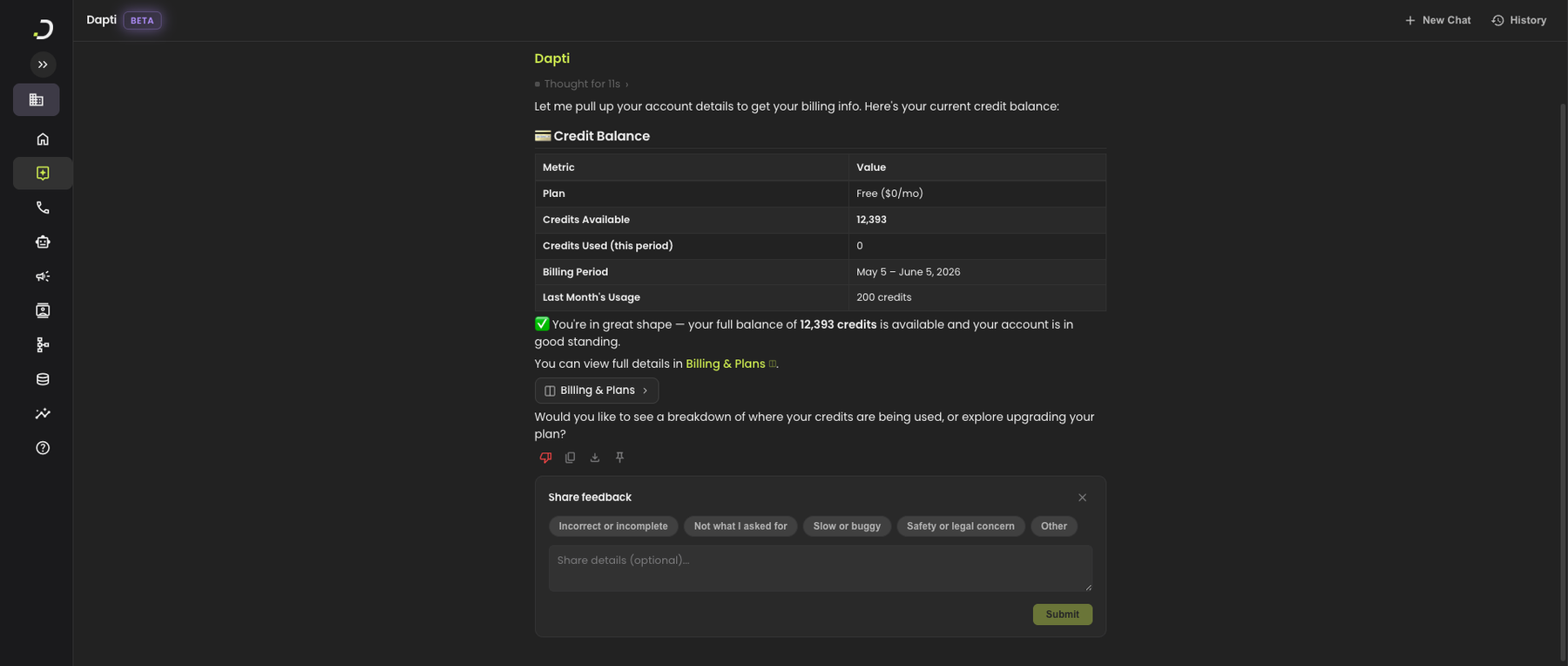This screenshot has height=666, width=1568.
Task: Open the contacts card icon in the sidebar
Action: (43, 310)
